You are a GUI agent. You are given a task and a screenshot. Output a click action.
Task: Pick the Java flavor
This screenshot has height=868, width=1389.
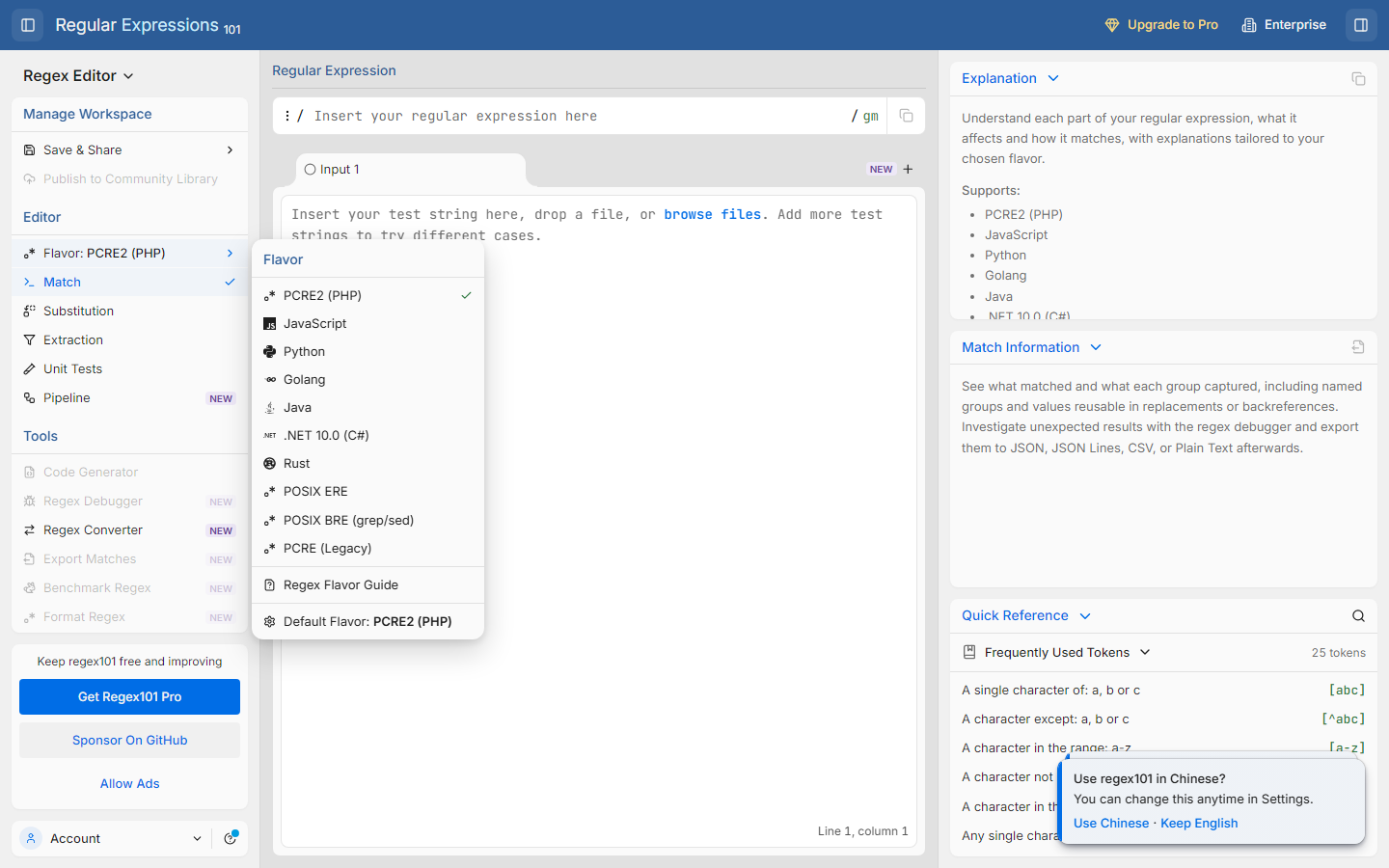click(368, 408)
